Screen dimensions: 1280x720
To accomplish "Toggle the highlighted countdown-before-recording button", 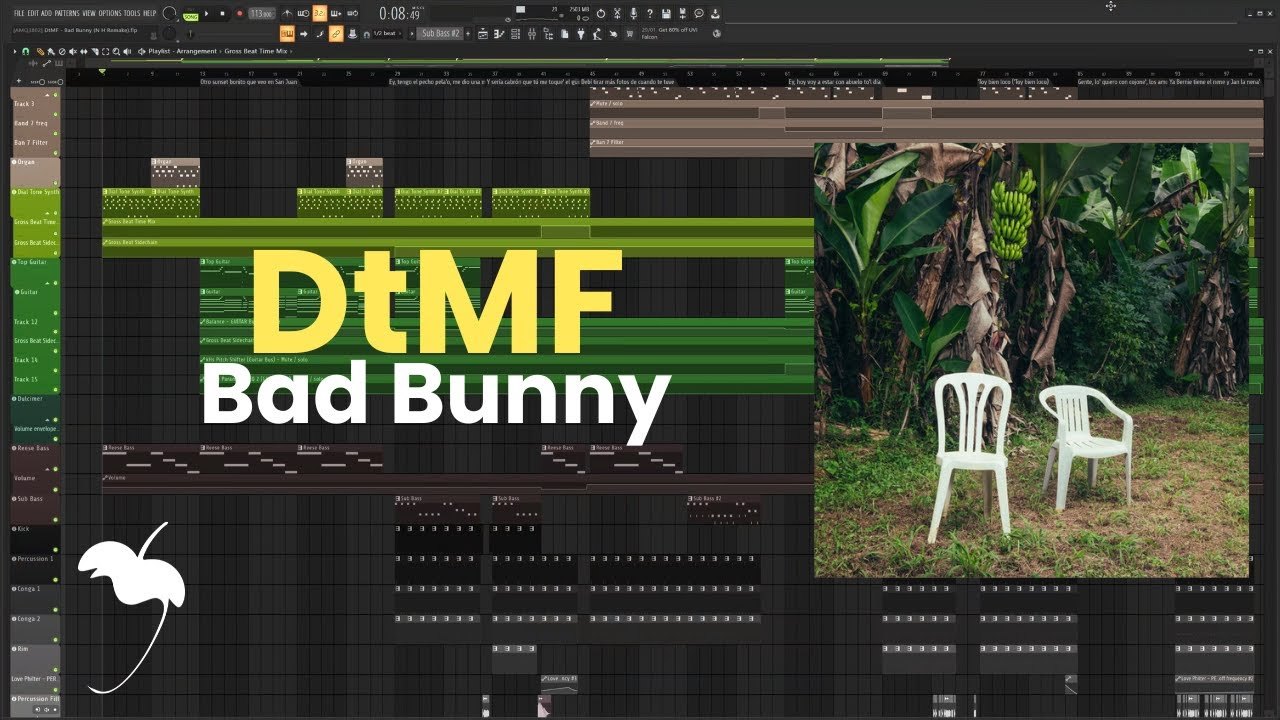I will 319,14.
